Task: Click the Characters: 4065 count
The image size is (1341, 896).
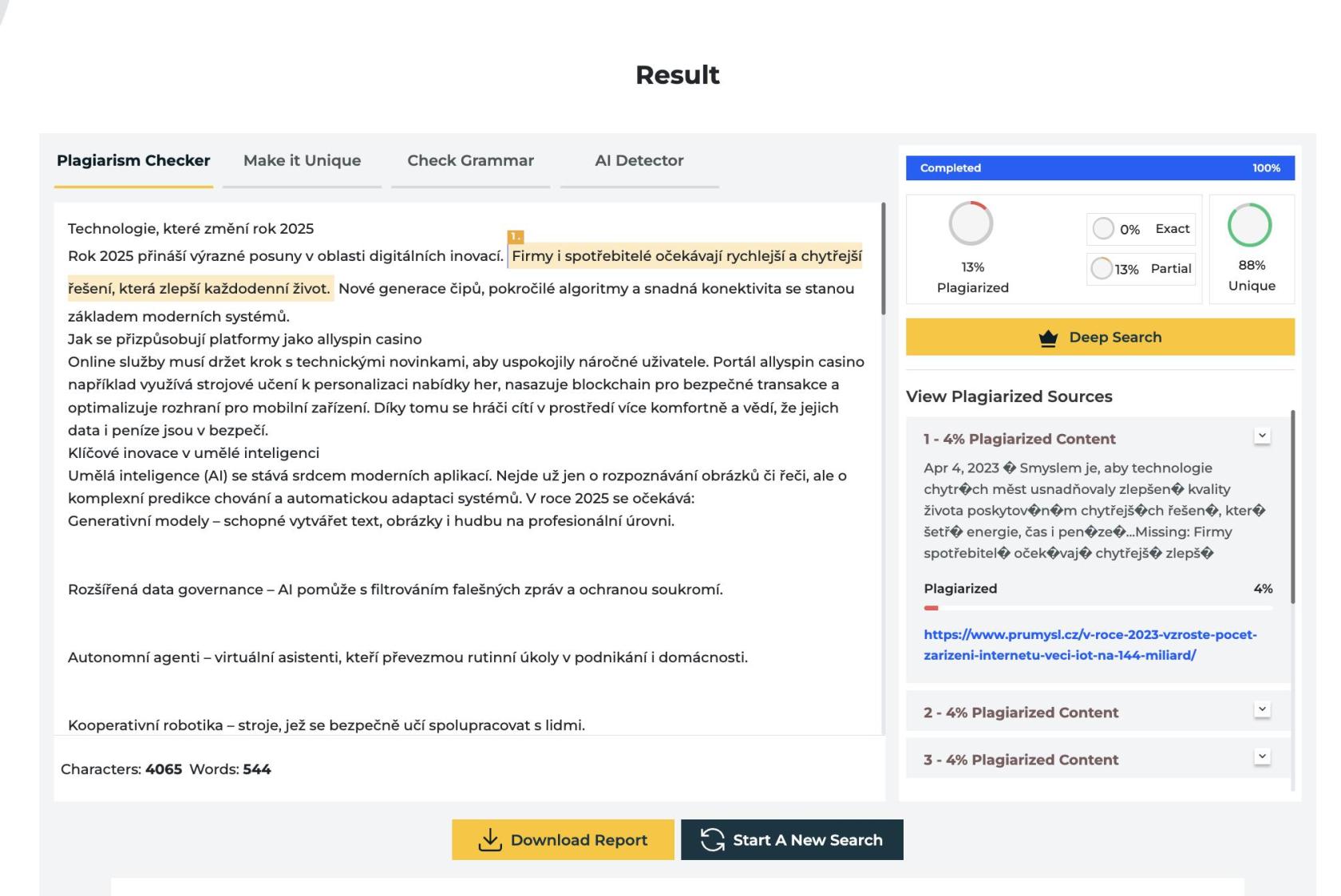Action: tap(121, 769)
